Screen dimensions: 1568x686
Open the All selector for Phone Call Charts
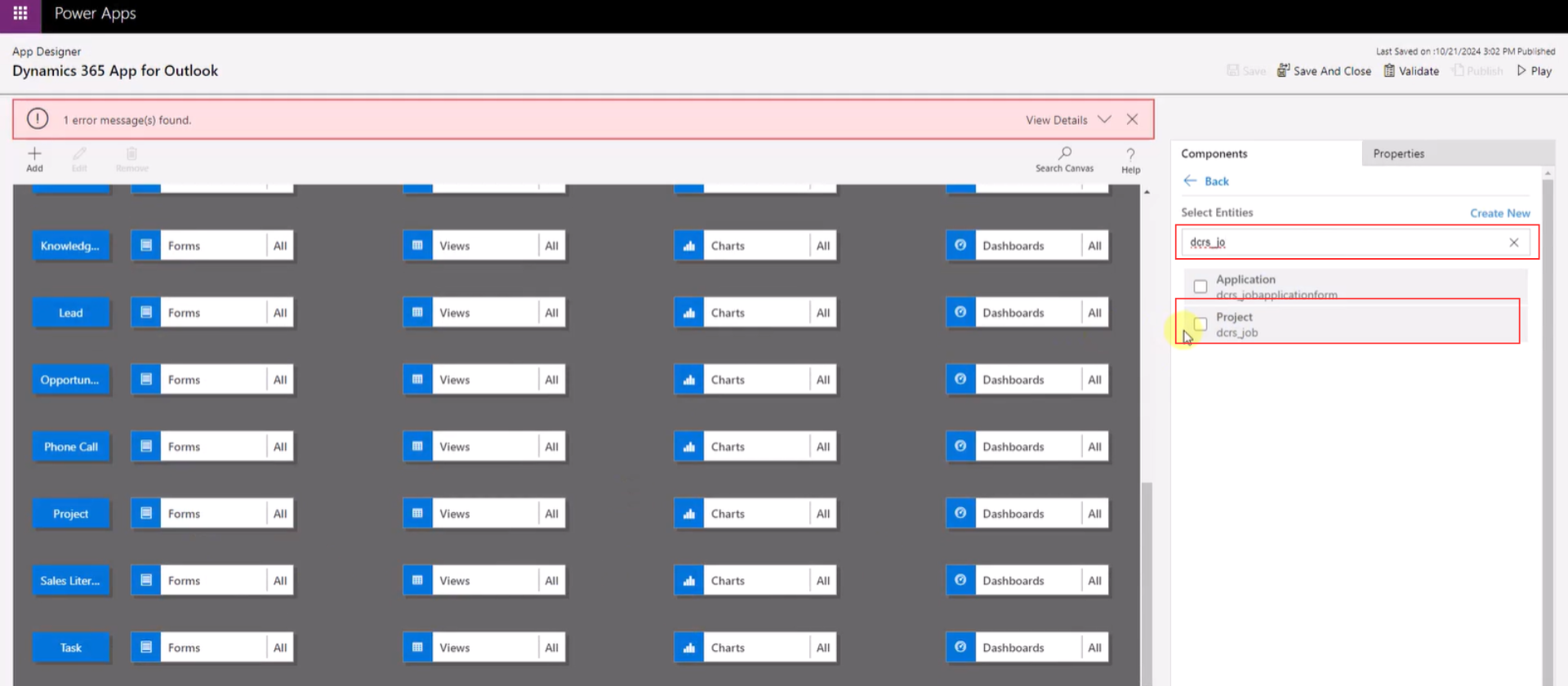point(823,447)
